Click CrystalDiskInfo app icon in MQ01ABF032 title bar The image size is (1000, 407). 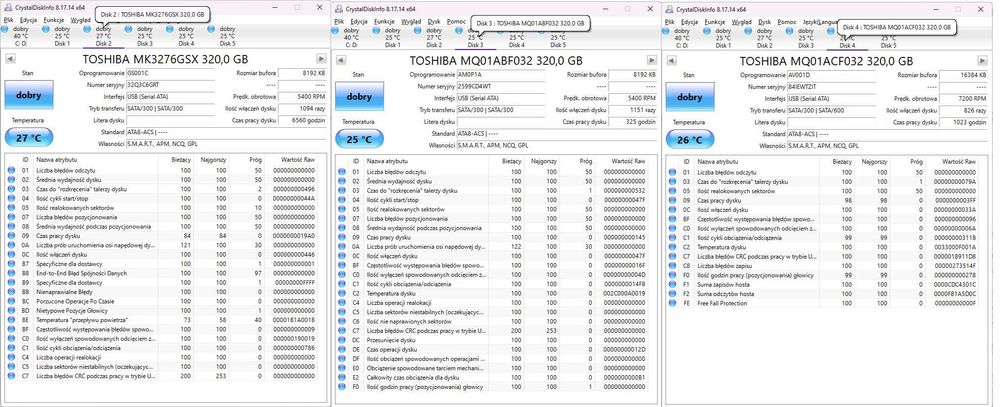pyautogui.click(x=337, y=8)
